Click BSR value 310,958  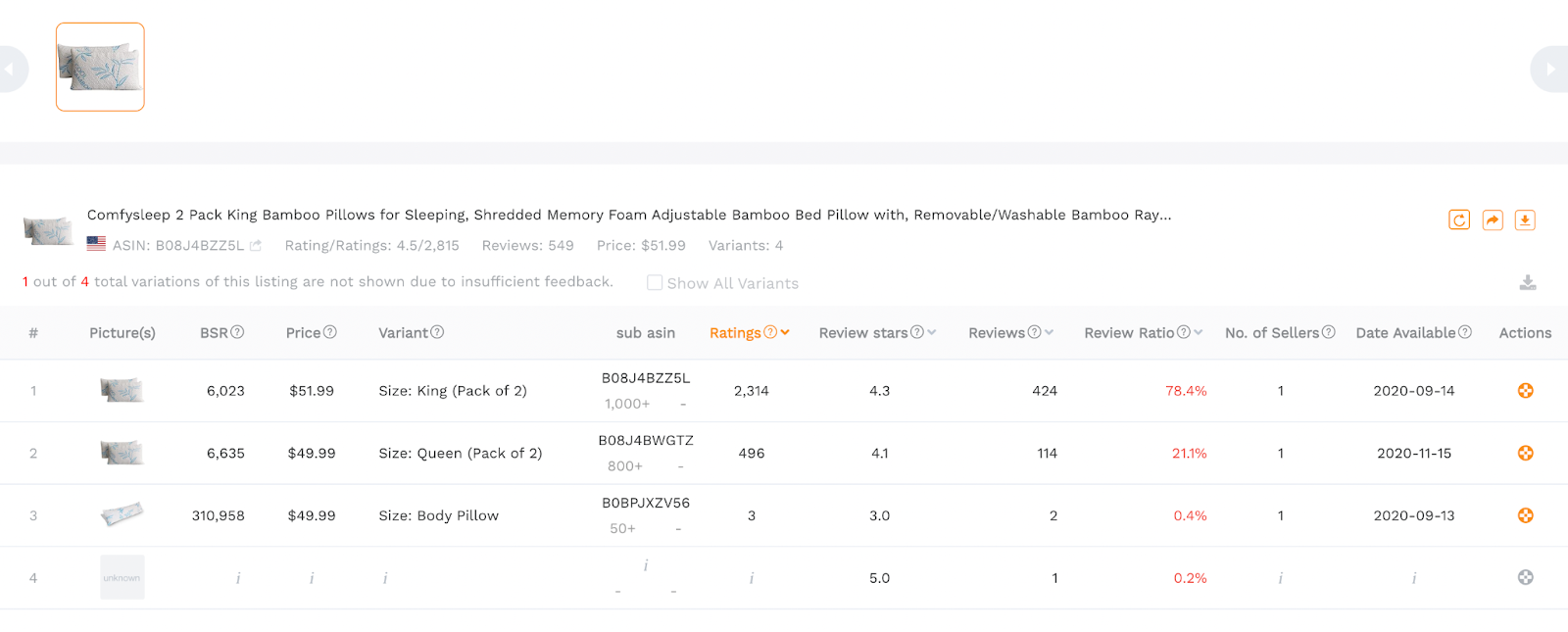(x=219, y=515)
